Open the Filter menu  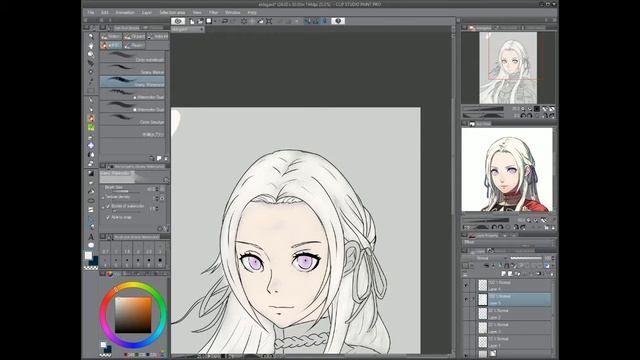213,13
